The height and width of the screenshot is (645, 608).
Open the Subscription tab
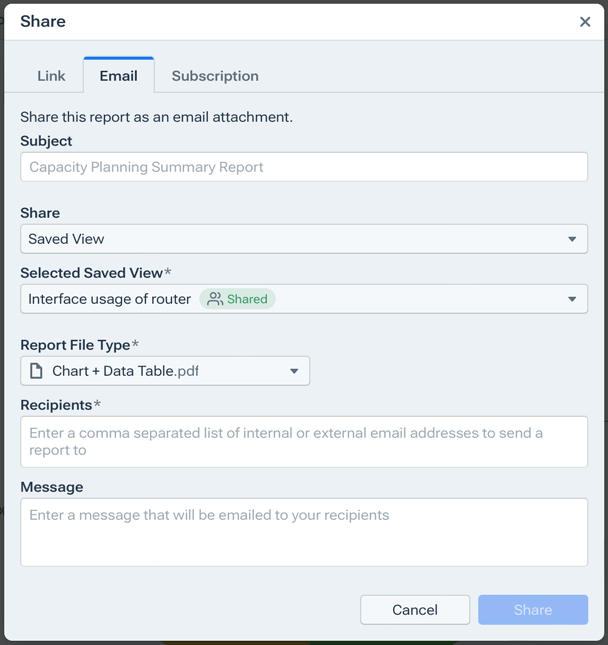tap(215, 76)
